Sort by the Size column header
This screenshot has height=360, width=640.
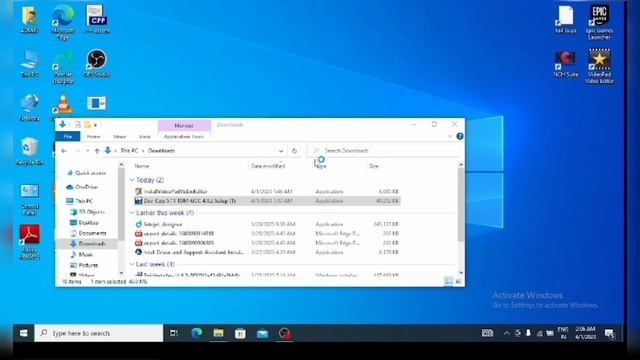coord(374,166)
